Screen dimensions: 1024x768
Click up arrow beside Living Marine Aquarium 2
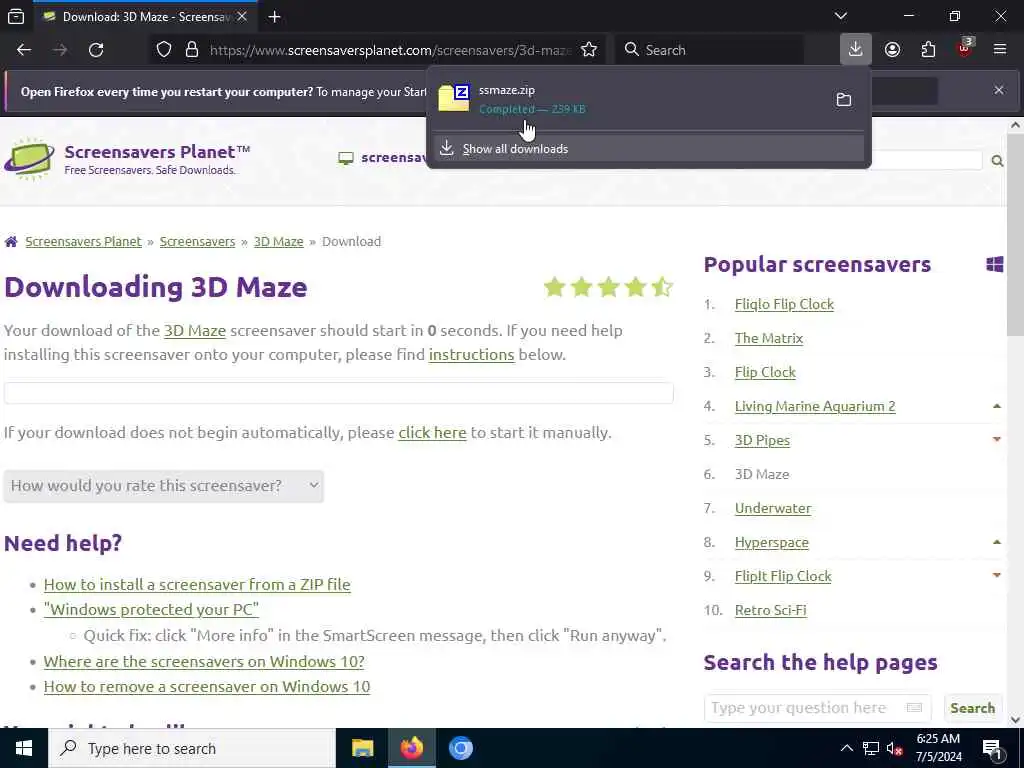[997, 406]
